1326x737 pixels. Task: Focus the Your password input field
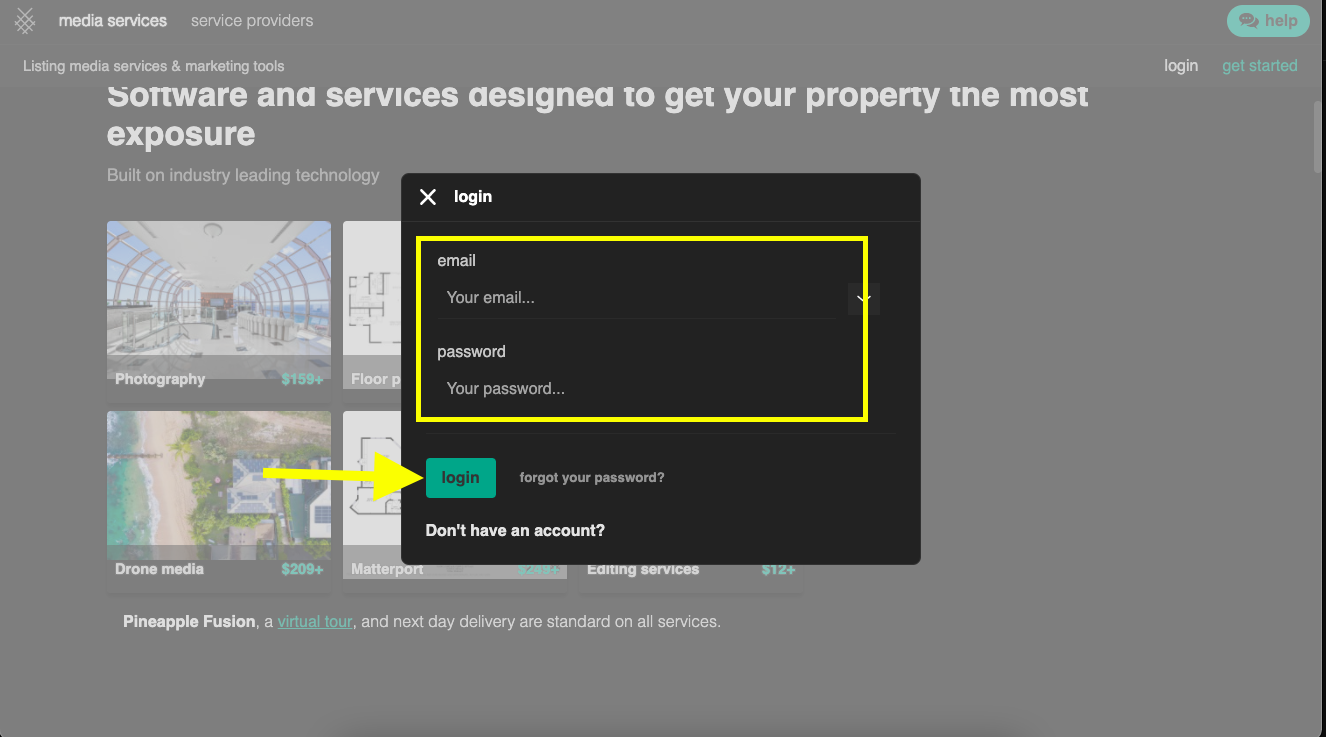[x=636, y=389]
